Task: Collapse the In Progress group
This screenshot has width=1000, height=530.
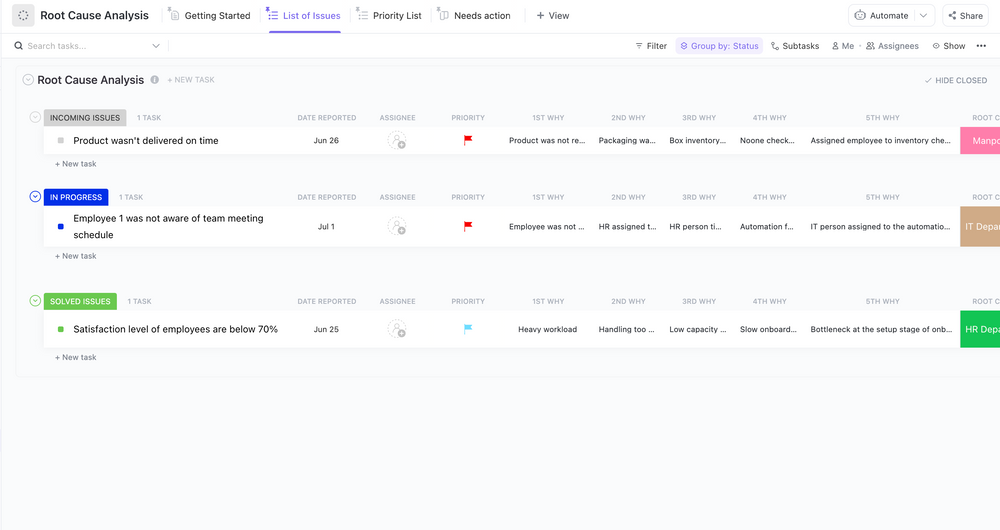Action: click(36, 197)
